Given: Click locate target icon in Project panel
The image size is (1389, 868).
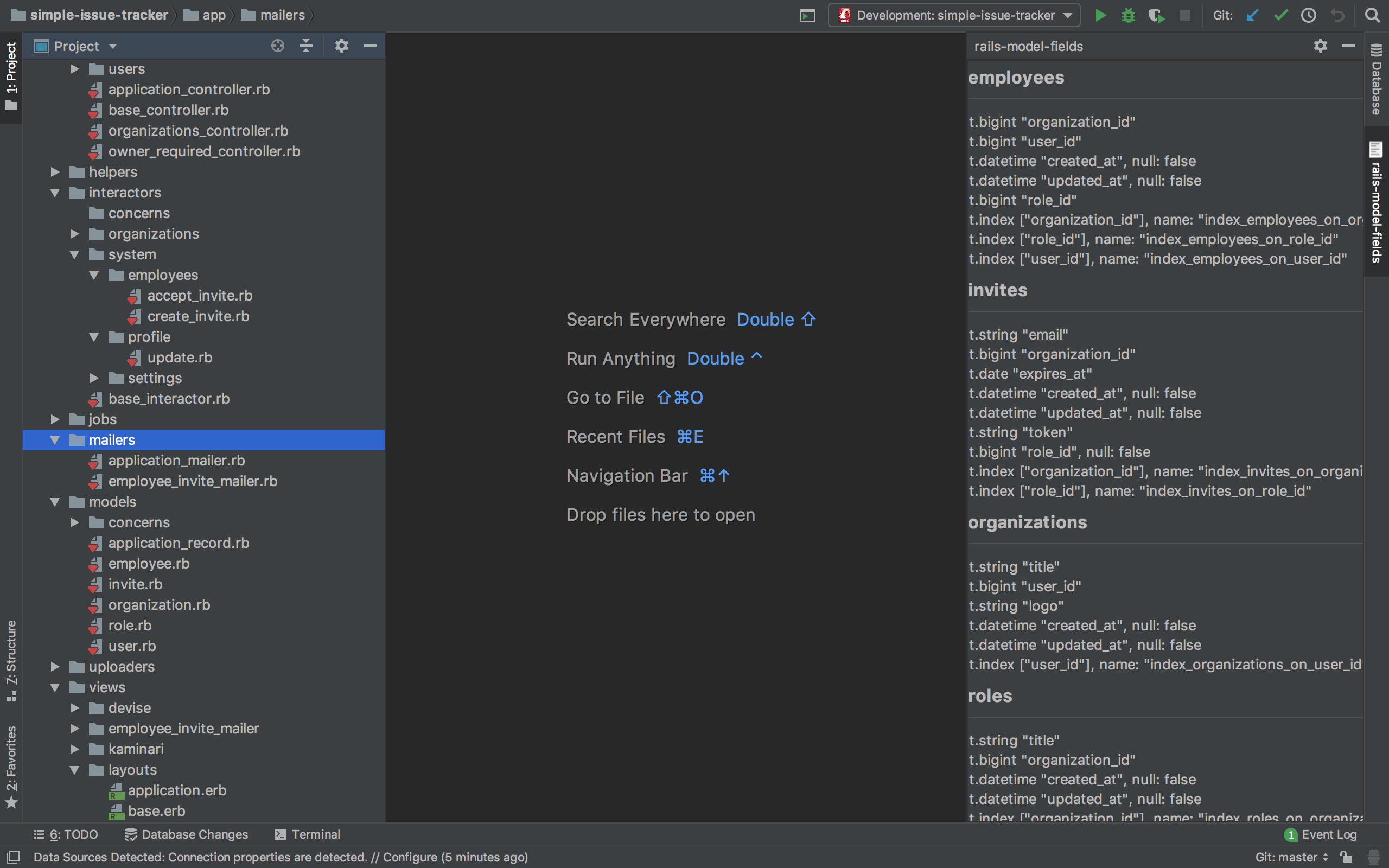Looking at the screenshot, I should [278, 46].
